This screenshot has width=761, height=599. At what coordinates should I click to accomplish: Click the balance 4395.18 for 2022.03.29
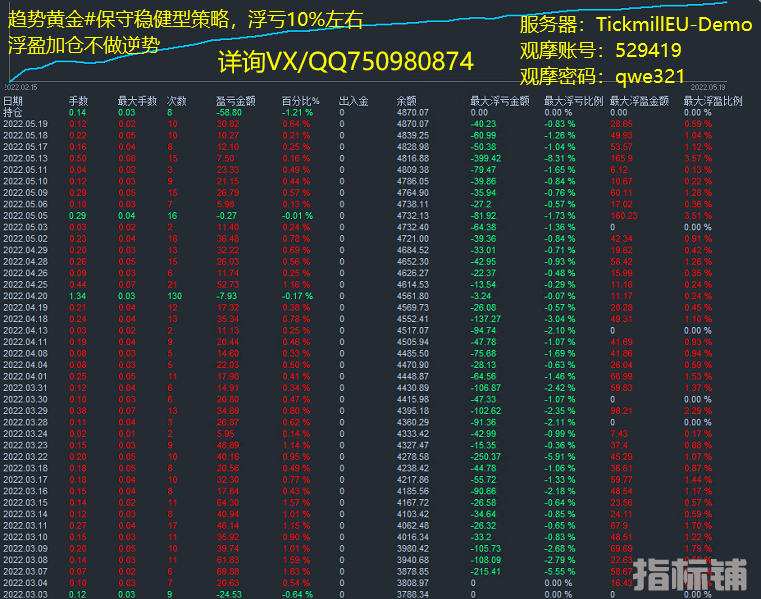pos(413,411)
